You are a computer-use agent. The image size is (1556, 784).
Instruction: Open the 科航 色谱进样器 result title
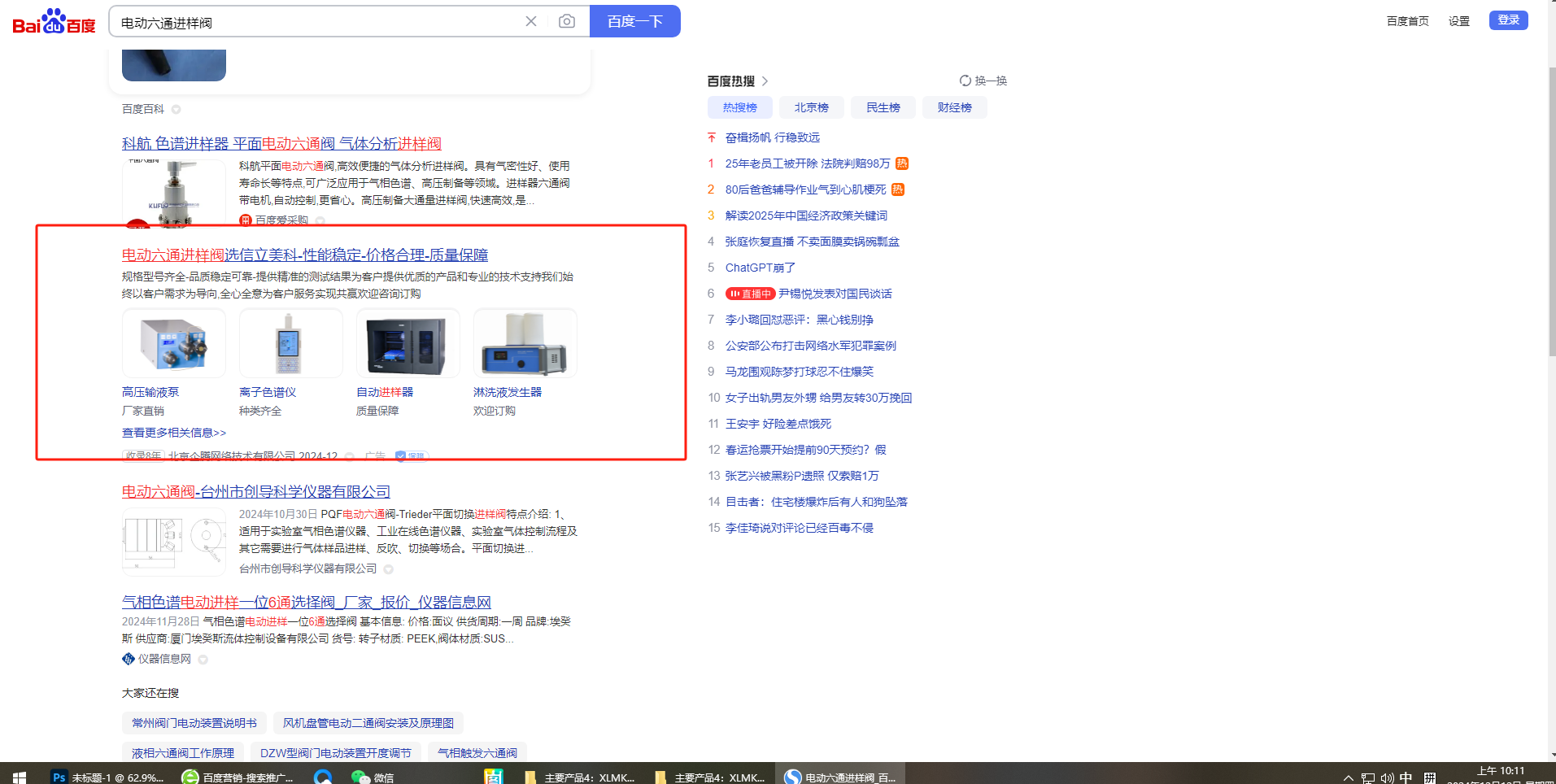coord(281,144)
